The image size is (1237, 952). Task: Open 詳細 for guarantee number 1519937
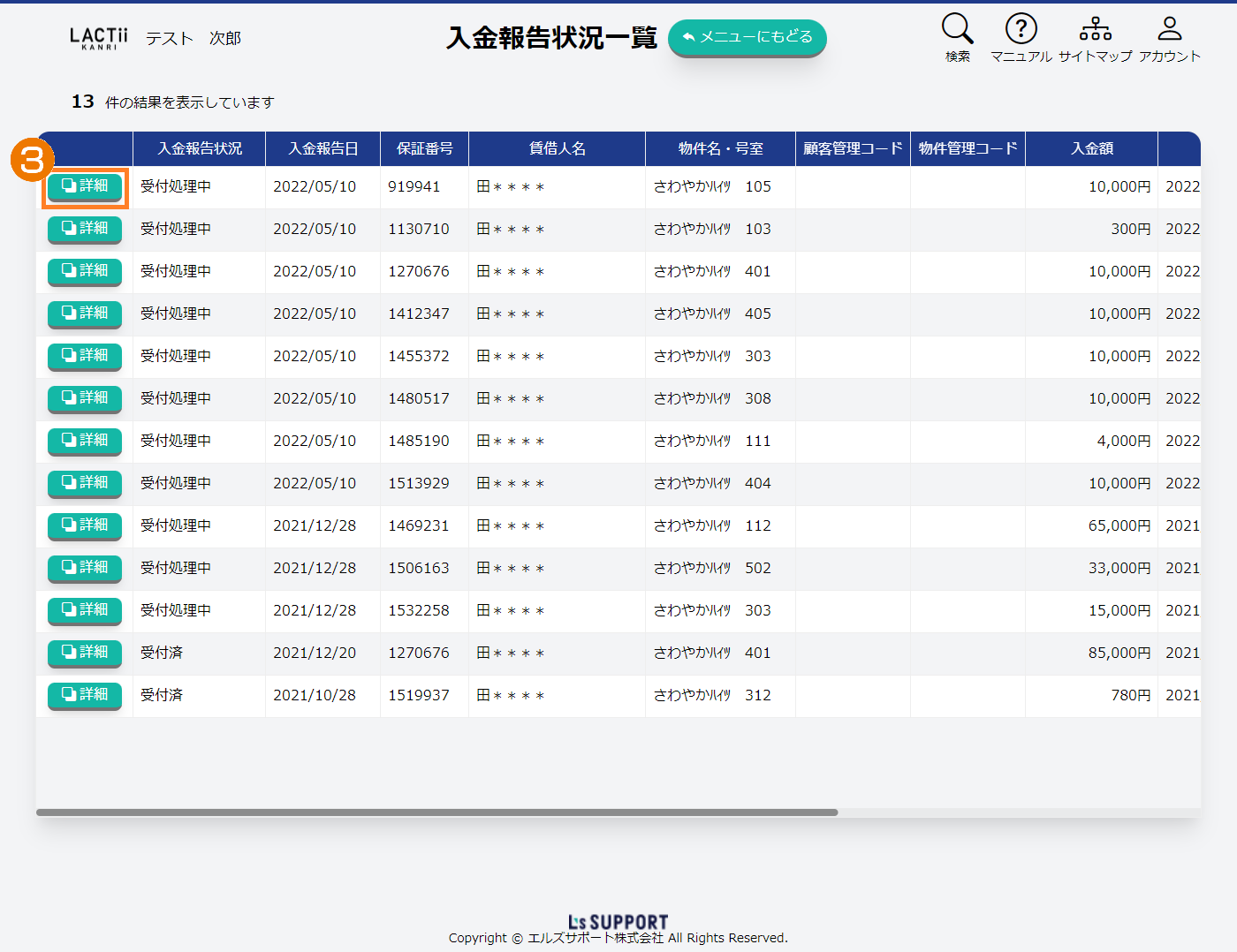tap(85, 695)
